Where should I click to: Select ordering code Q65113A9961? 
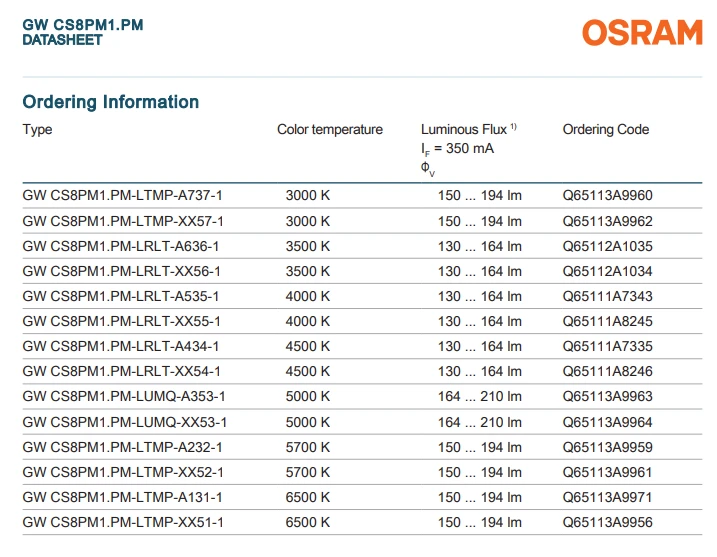[x=607, y=472]
